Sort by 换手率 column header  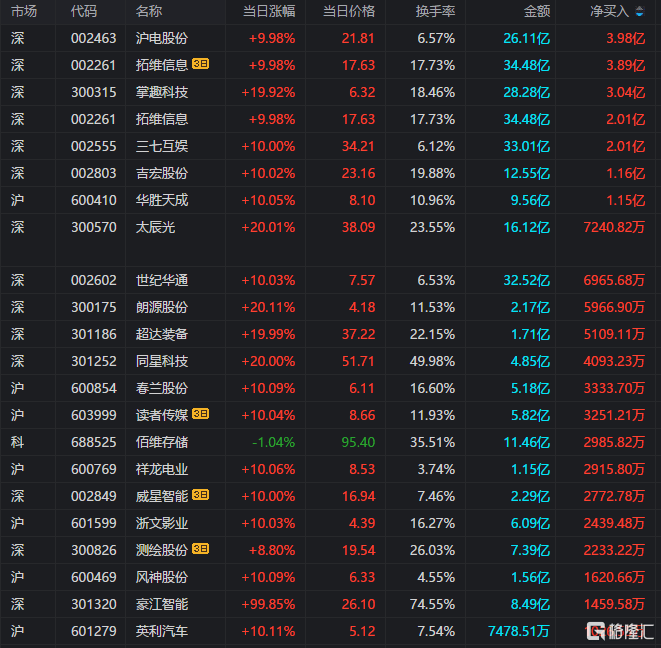point(435,11)
